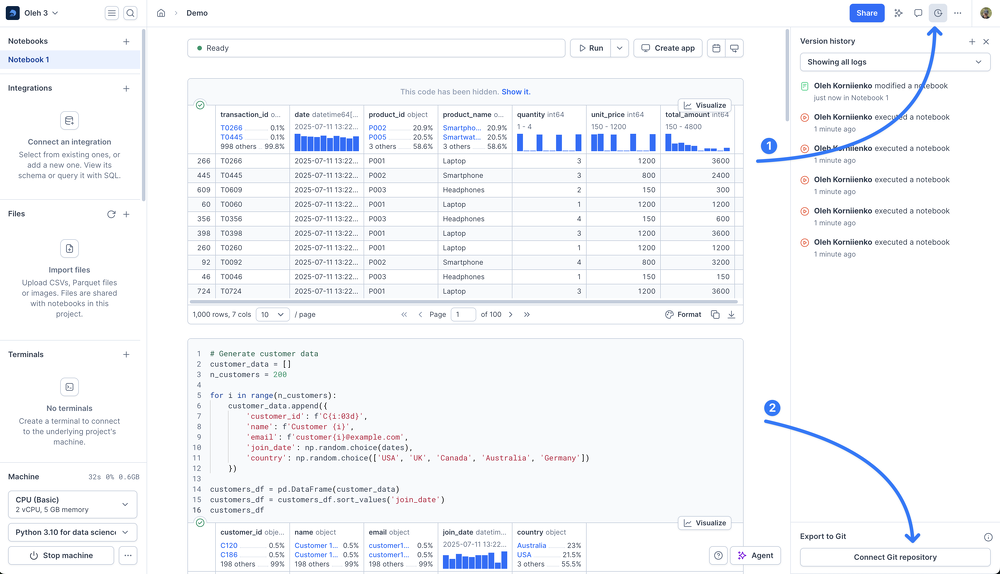This screenshot has width=1000, height=574.
Task: Open the rows per page dropdown
Action: pos(272,314)
